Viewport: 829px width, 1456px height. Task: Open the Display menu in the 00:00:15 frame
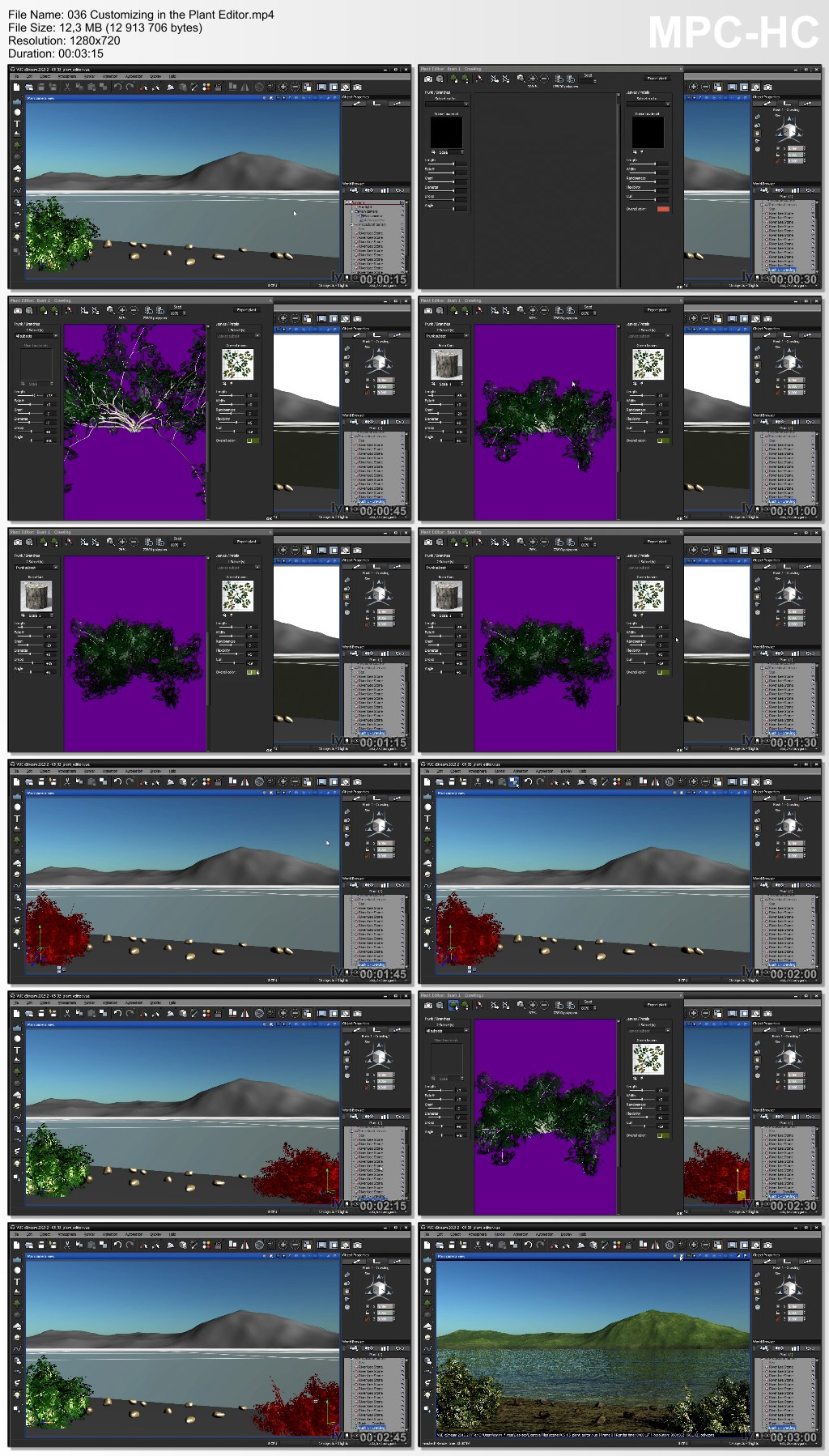pos(155,76)
